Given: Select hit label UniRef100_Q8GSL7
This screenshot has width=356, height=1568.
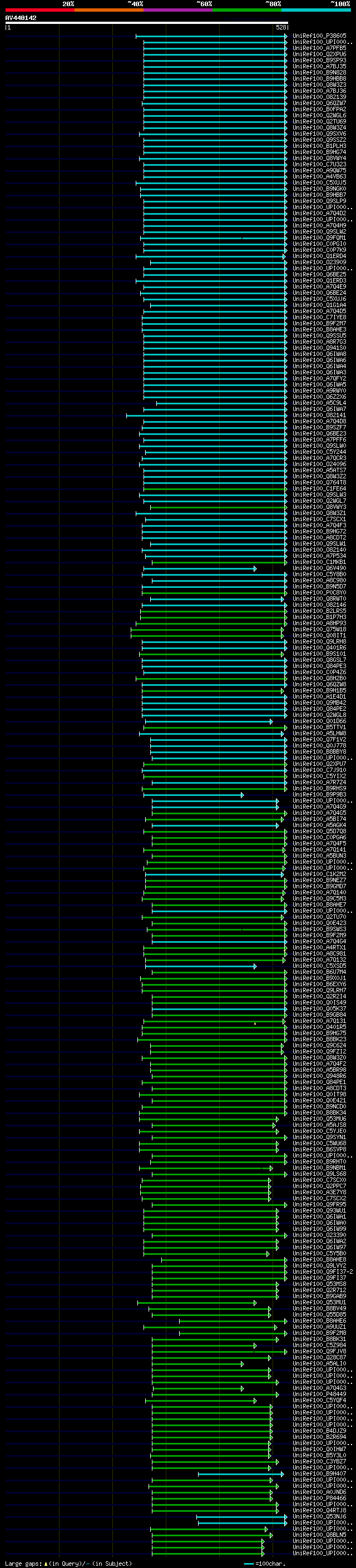Looking at the screenshot, I should click(x=319, y=660).
